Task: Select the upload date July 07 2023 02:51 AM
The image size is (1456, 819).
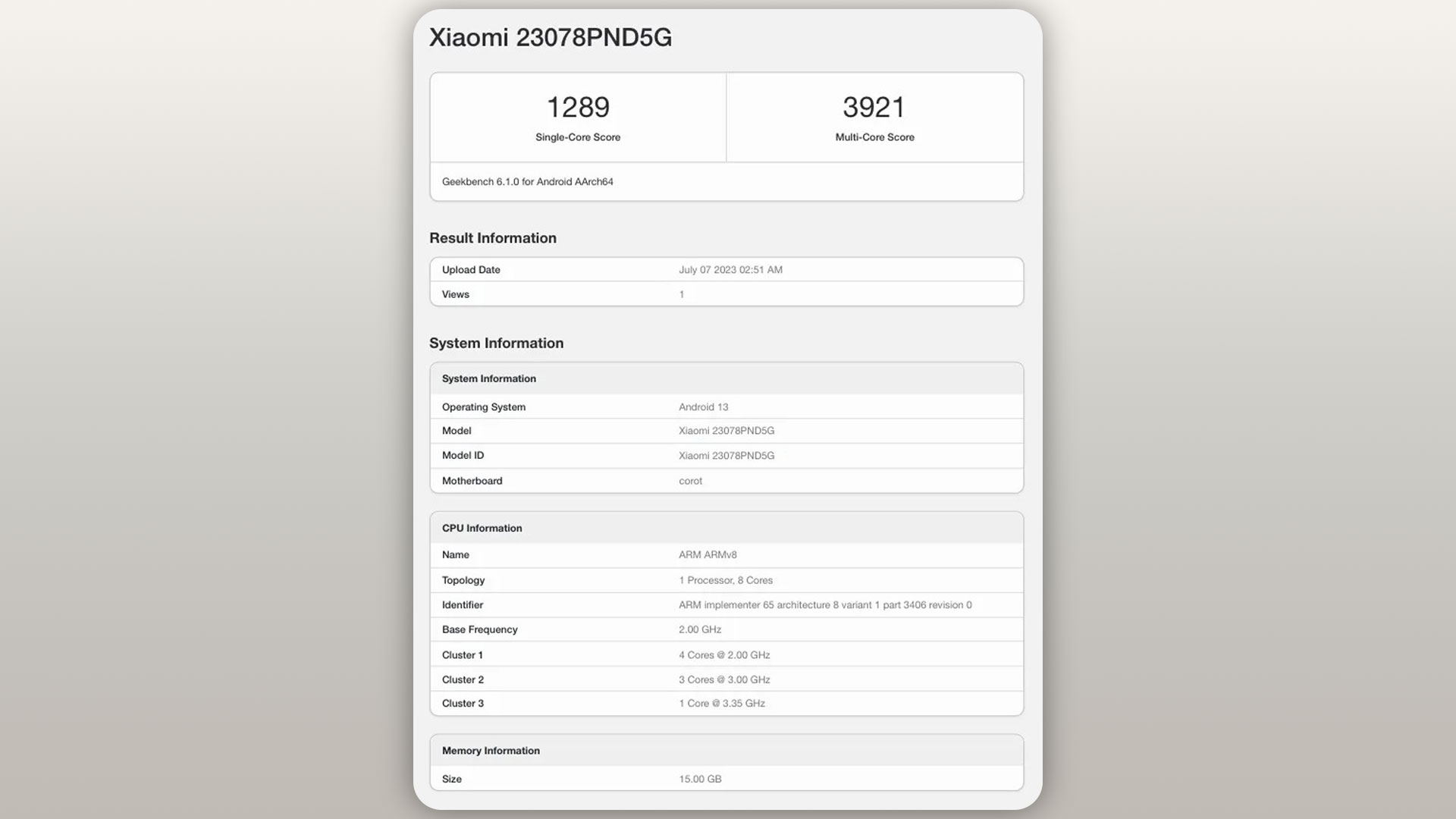Action: [730, 270]
